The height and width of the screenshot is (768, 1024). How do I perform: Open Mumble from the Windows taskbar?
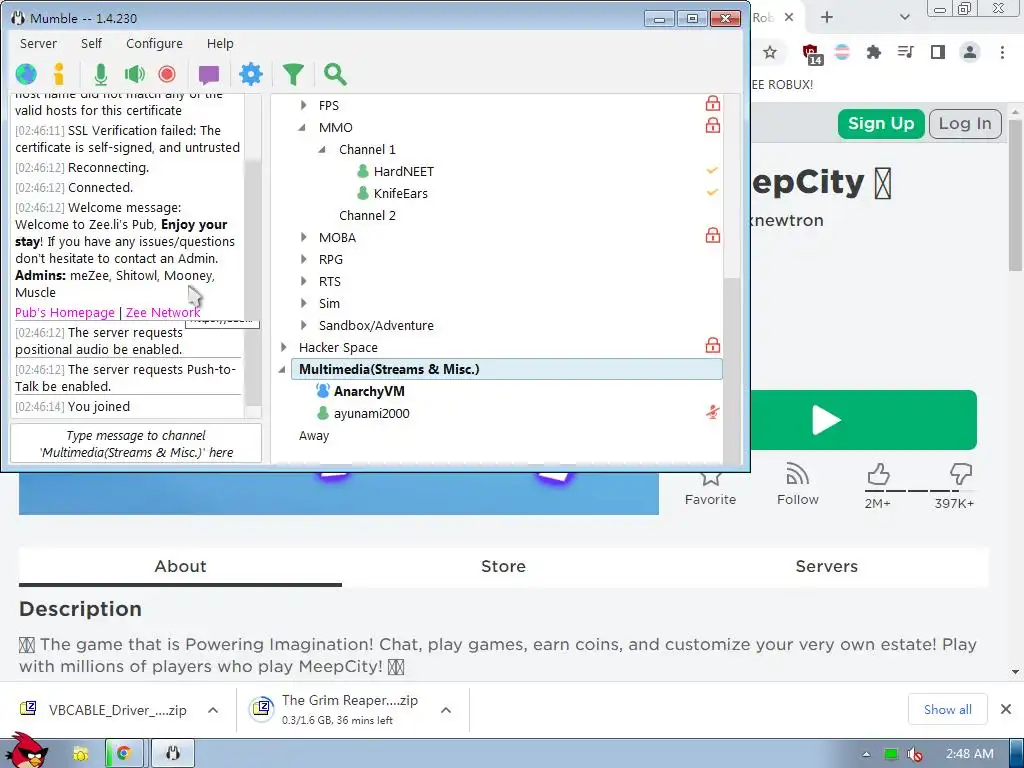pos(173,754)
